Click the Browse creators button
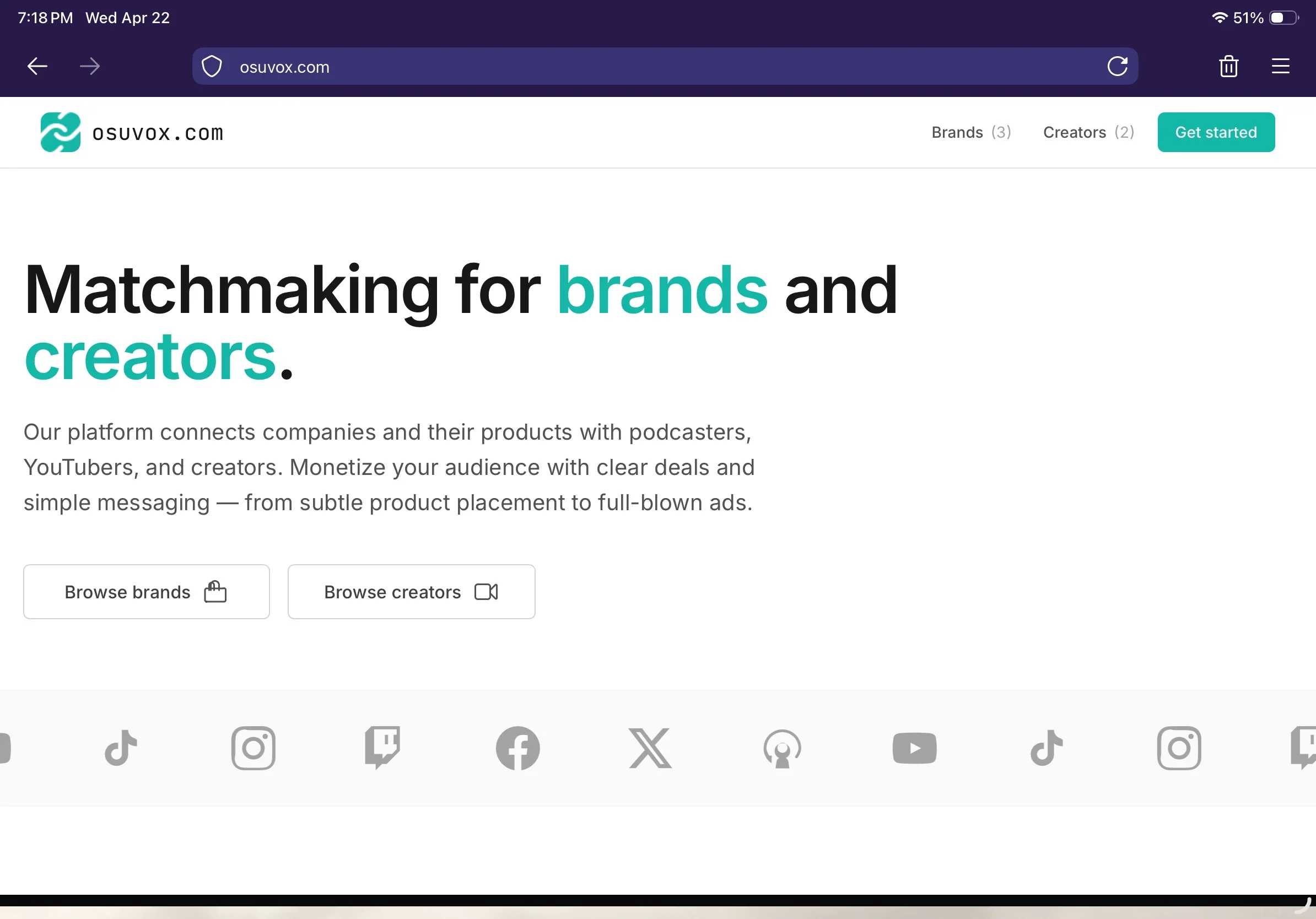Screen dimensions: 1316x919 411,592
